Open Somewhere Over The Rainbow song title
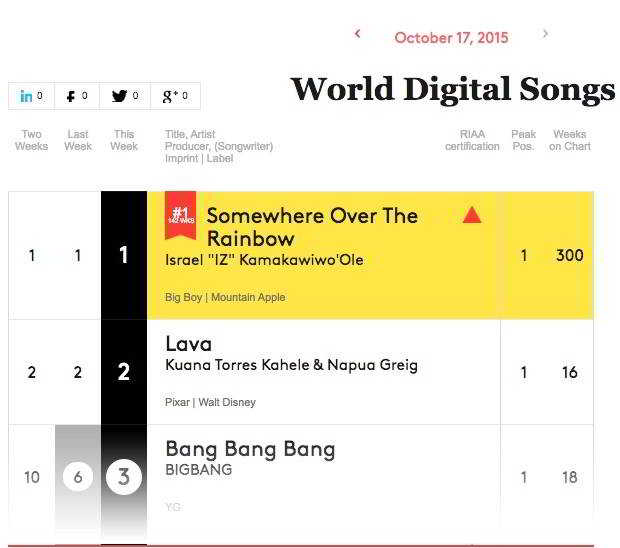The width and height of the screenshot is (620, 548). click(312, 227)
